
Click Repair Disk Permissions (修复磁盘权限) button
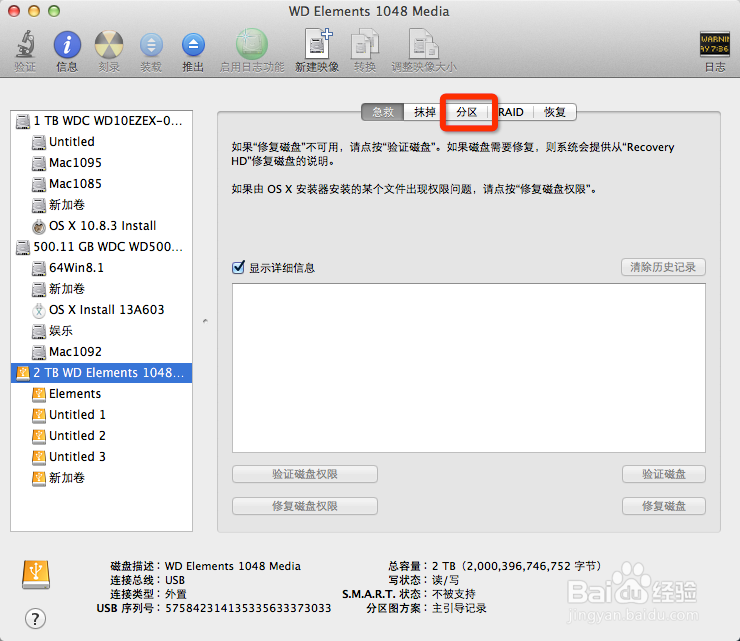(x=305, y=506)
